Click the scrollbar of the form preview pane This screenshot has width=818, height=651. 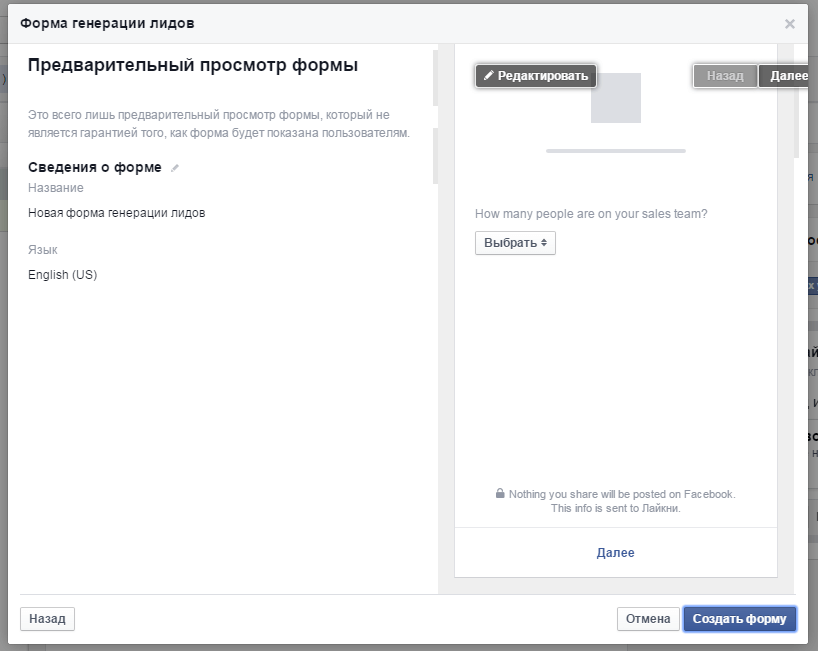point(796,100)
